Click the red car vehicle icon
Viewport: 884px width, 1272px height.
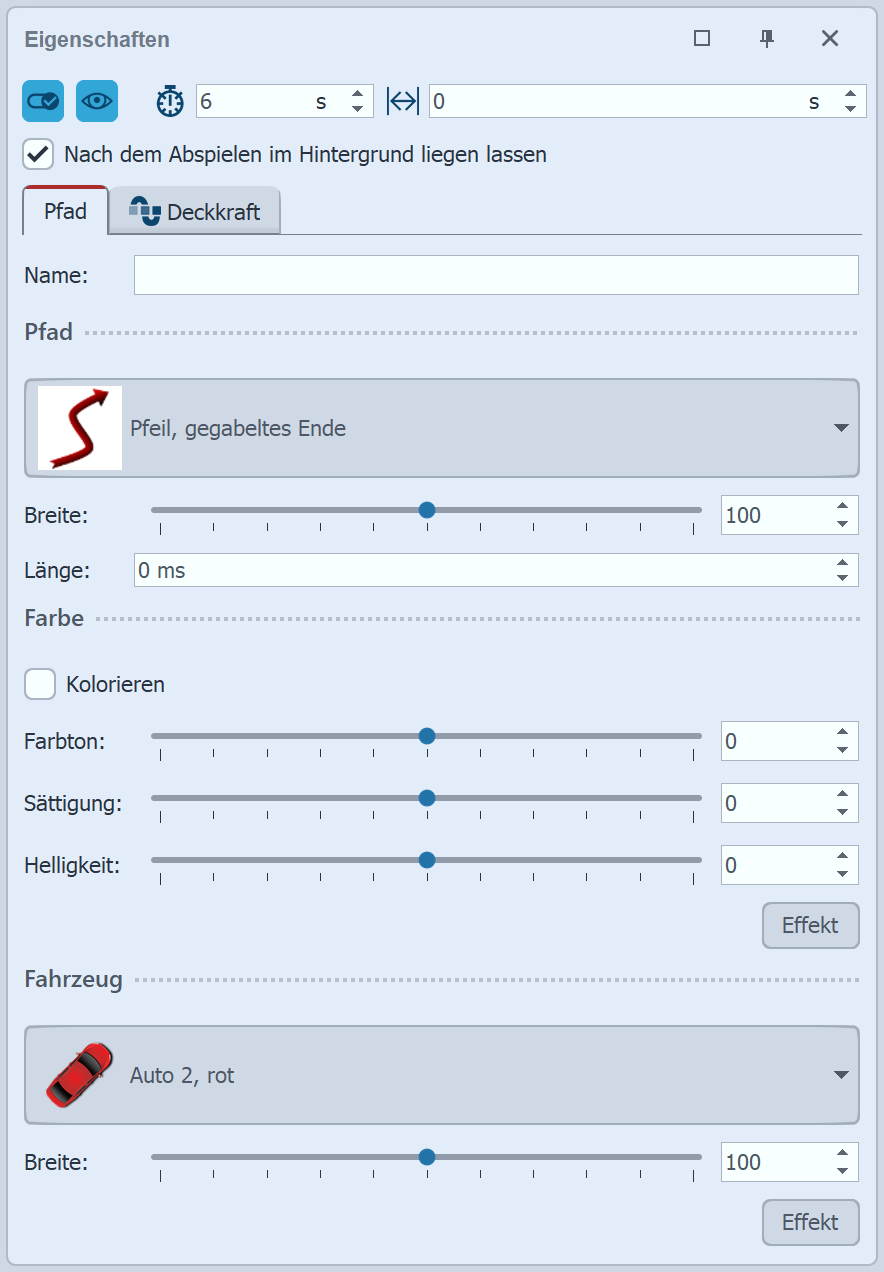click(x=80, y=1075)
